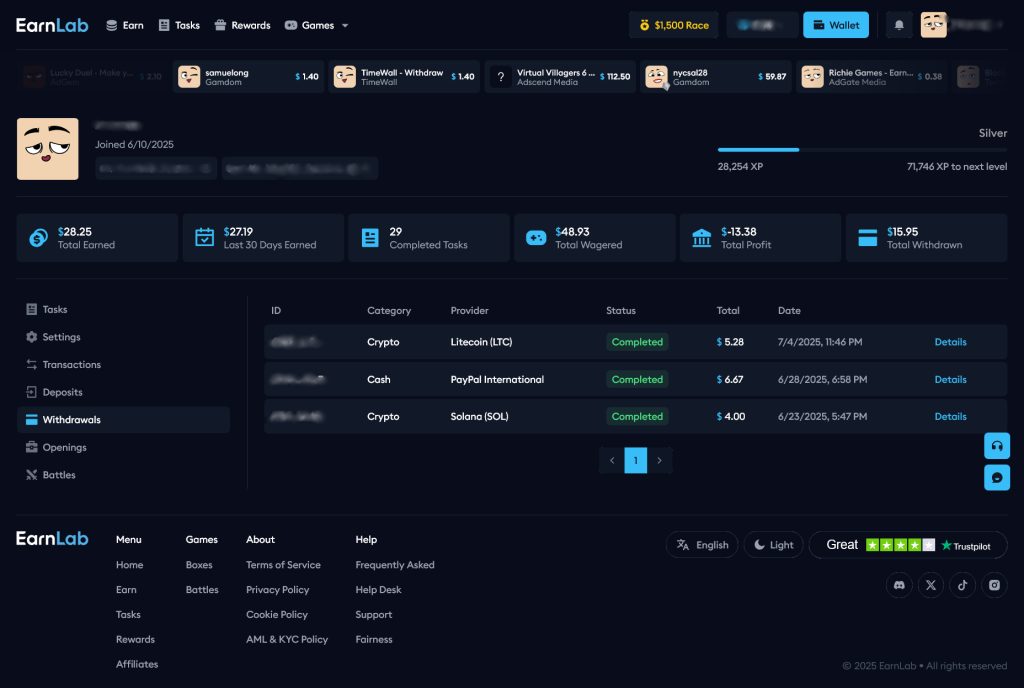Viewport: 1024px width, 688px height.
Task: Open Terms of Service footer link
Action: pos(283,565)
